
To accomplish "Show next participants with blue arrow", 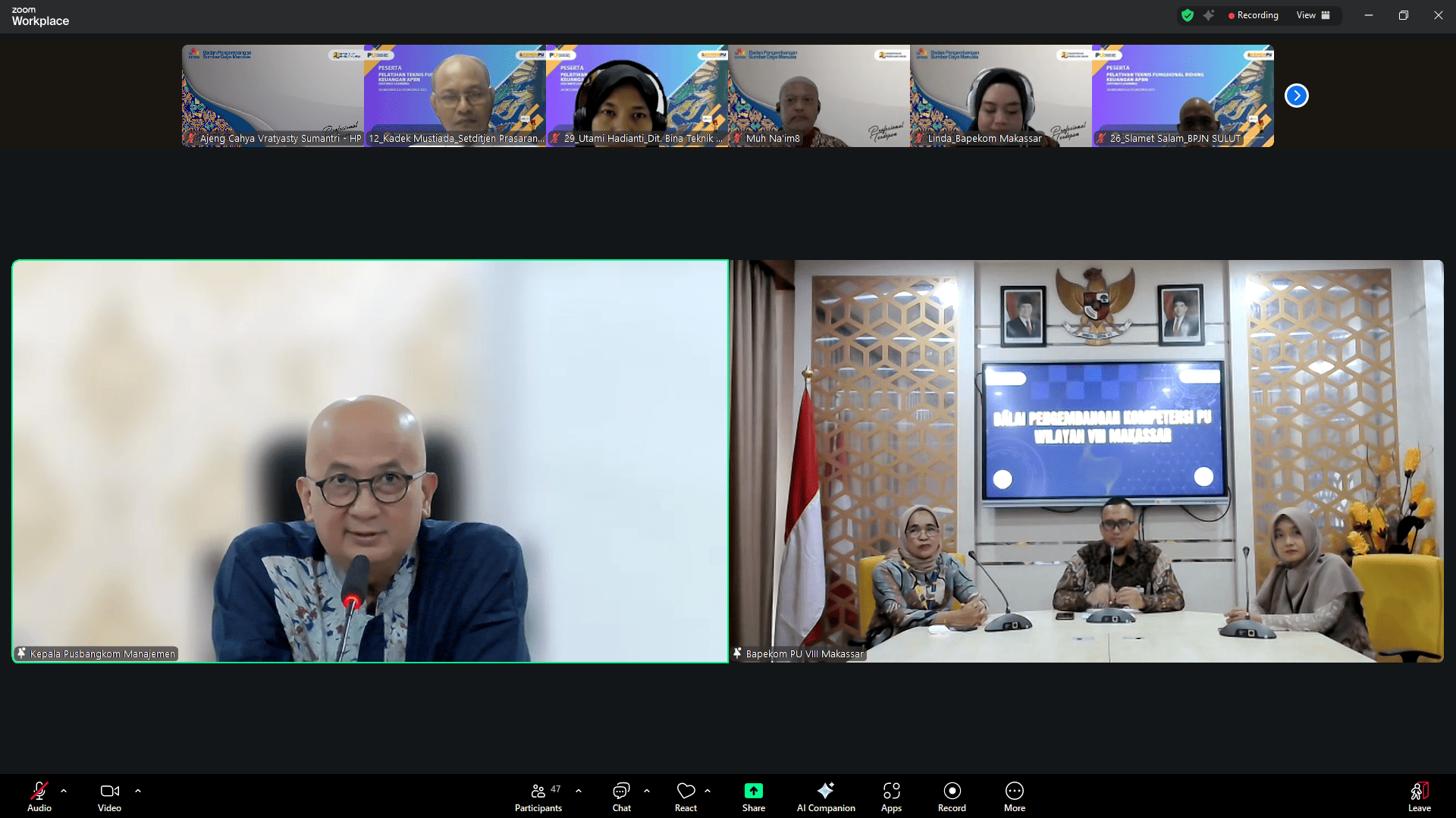I will [1296, 96].
